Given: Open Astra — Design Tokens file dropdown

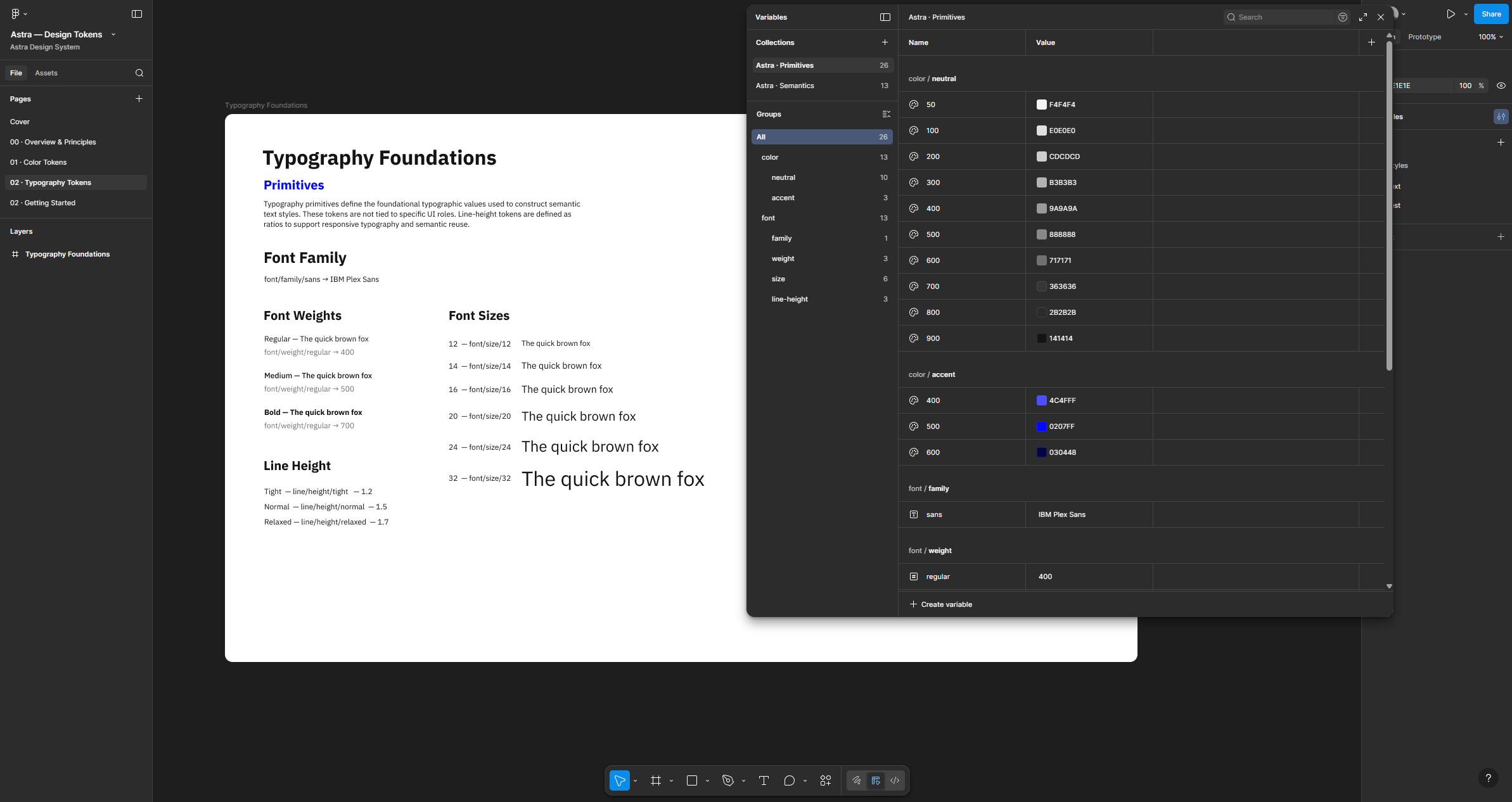Looking at the screenshot, I should tap(113, 34).
